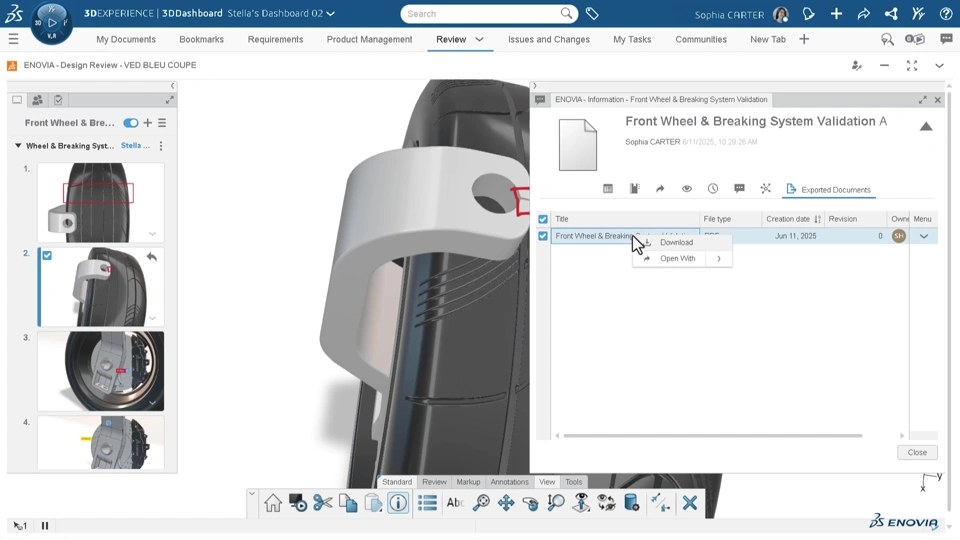Click the plus add-content icon in top bar

pyautogui.click(x=836, y=13)
